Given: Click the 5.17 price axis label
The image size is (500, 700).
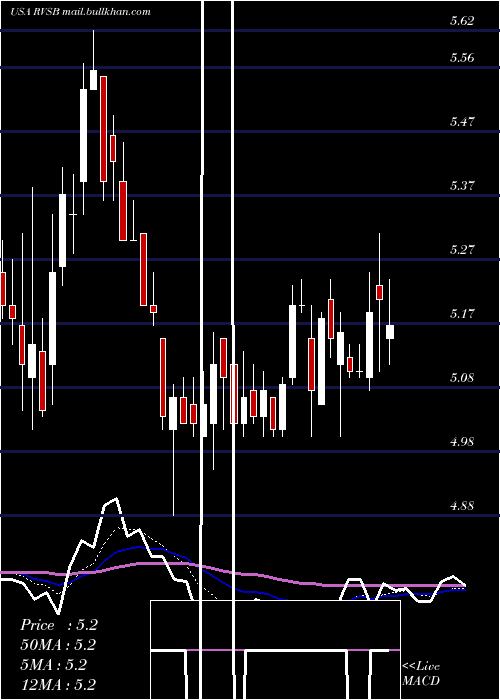Looking at the screenshot, I should [x=462, y=314].
